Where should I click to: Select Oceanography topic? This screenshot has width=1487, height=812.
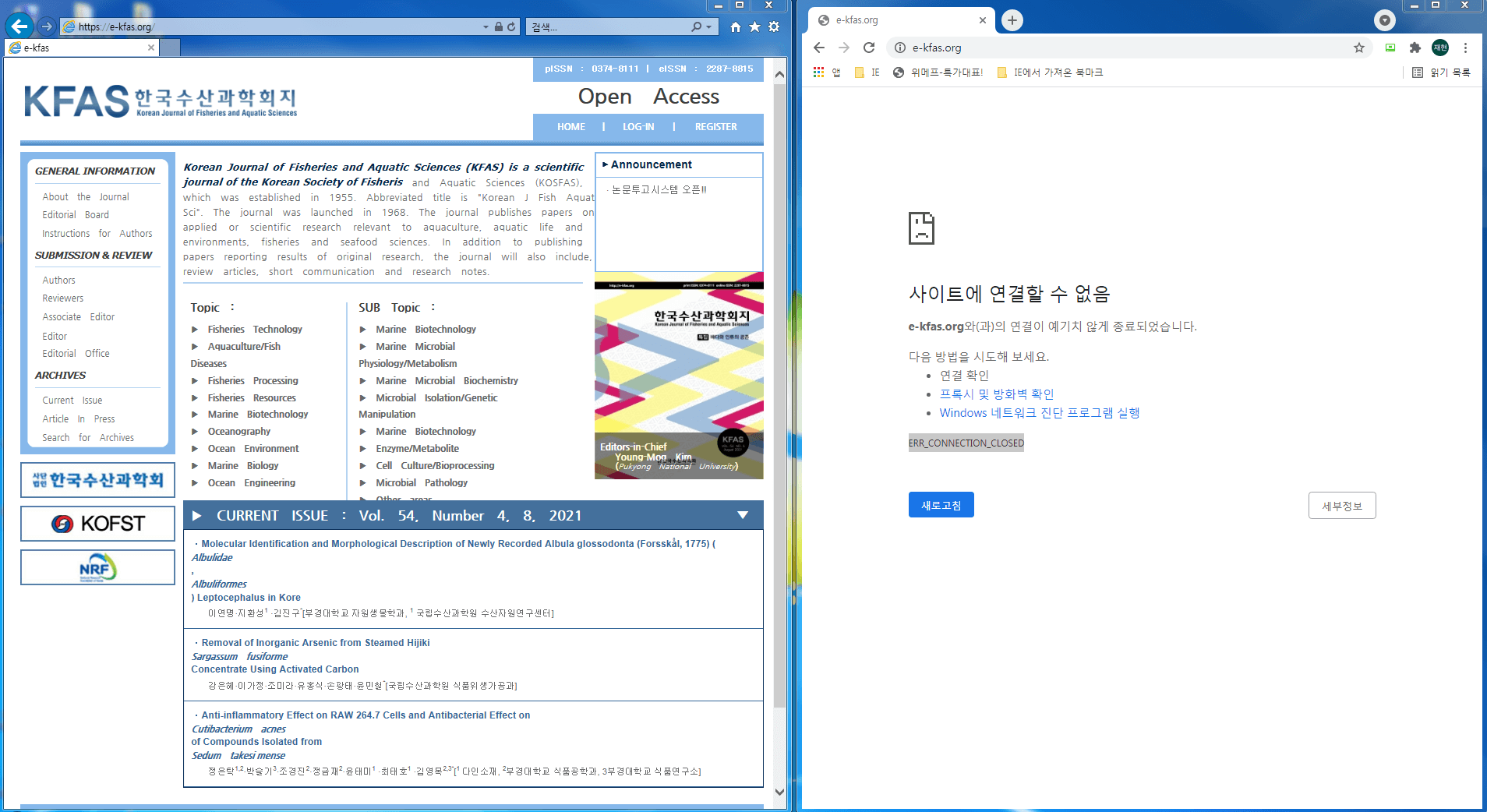coord(239,432)
